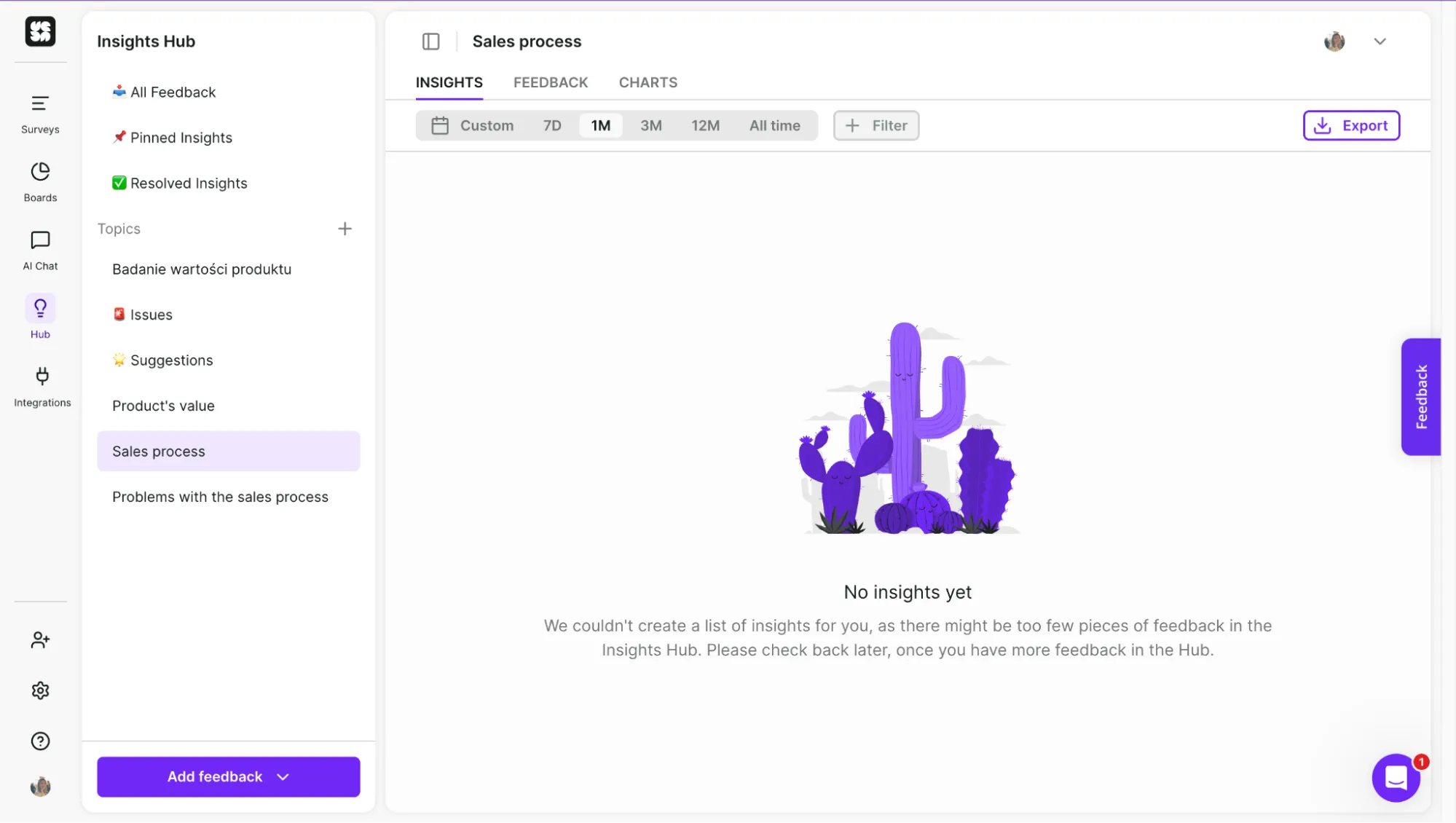The width and height of the screenshot is (1456, 823).
Task: Select the 7D time range
Action: tap(551, 125)
